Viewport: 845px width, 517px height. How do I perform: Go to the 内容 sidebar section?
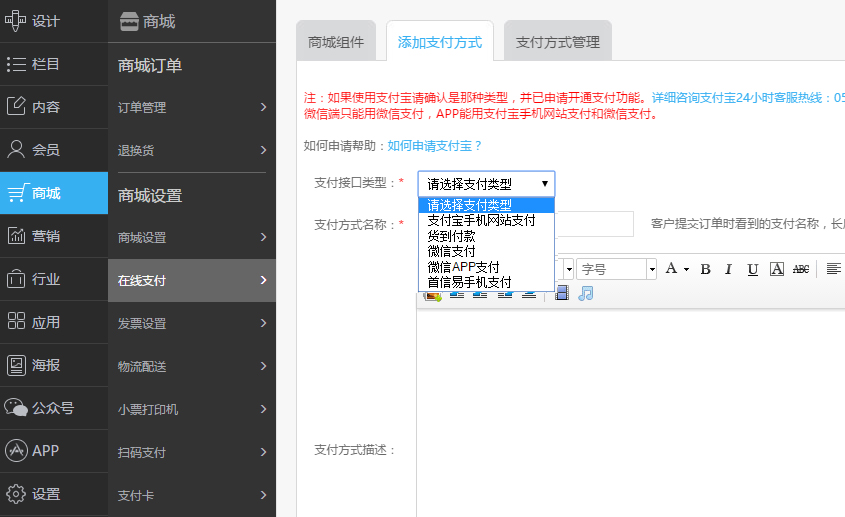pos(54,107)
